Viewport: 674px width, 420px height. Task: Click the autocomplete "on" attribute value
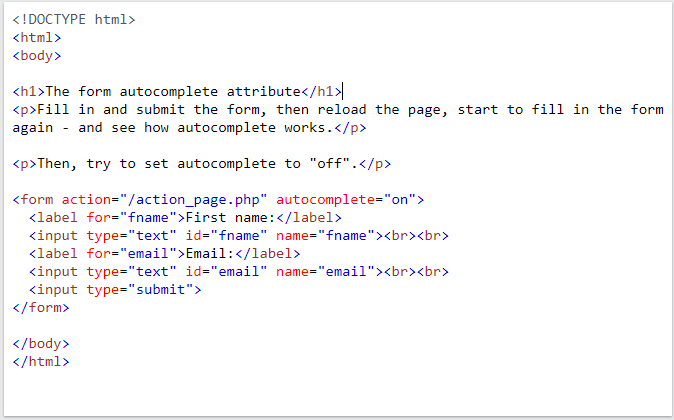coord(402,199)
